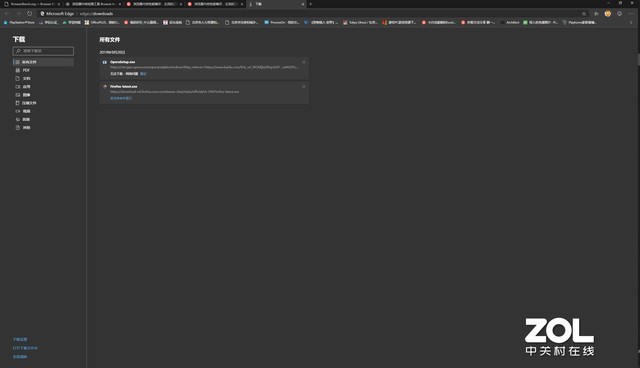Screen dimensions: 640x368
Task: Open the Architect bookmark
Action: (510, 22)
